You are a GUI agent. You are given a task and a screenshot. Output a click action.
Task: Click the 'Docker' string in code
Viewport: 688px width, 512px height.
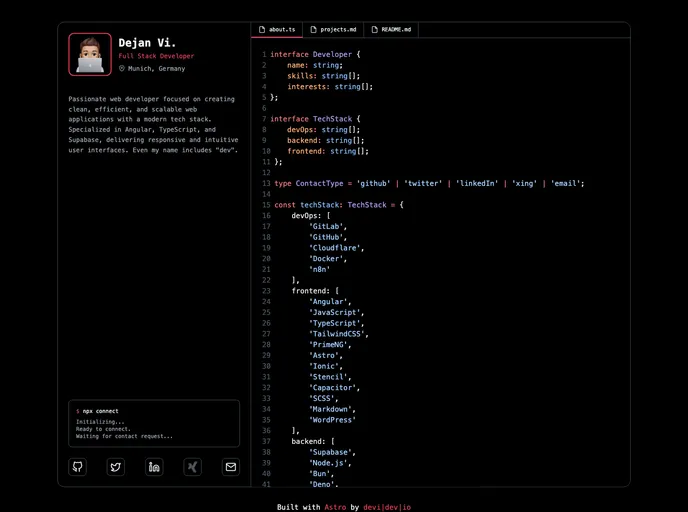(x=328, y=259)
